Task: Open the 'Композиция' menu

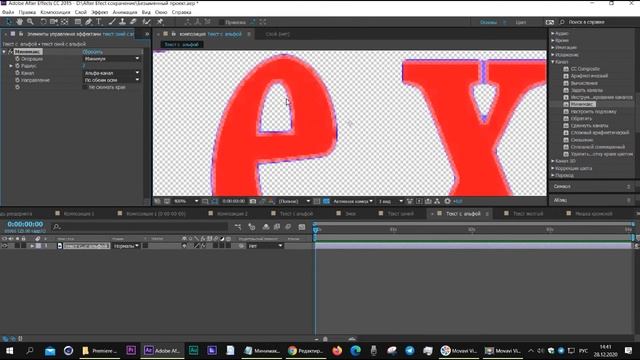Action: click(x=55, y=12)
